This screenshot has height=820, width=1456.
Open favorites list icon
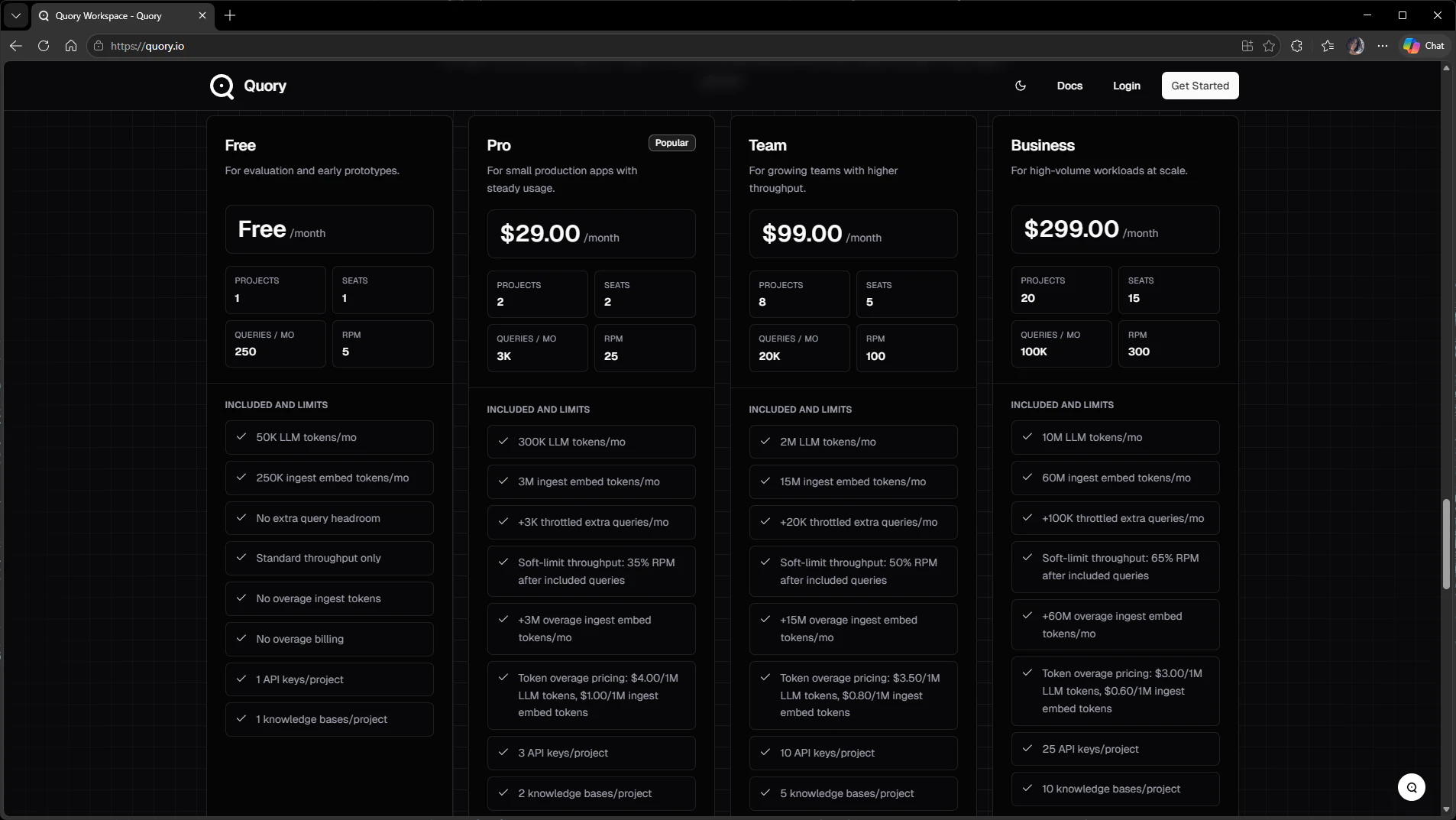pyautogui.click(x=1328, y=46)
